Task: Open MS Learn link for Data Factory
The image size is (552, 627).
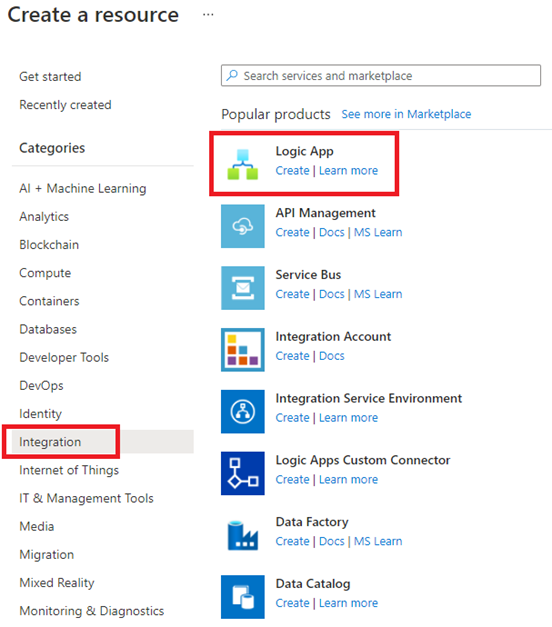Action: point(378,541)
